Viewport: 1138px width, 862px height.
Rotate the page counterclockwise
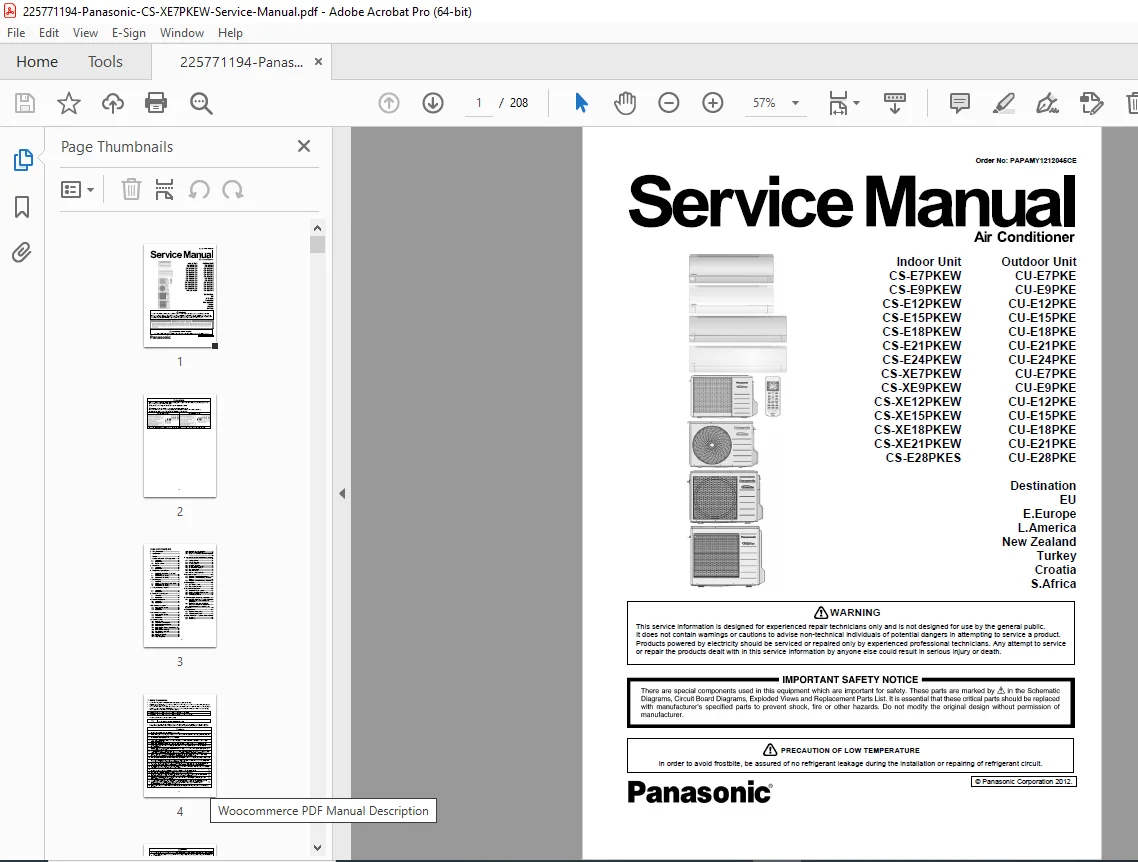(199, 190)
